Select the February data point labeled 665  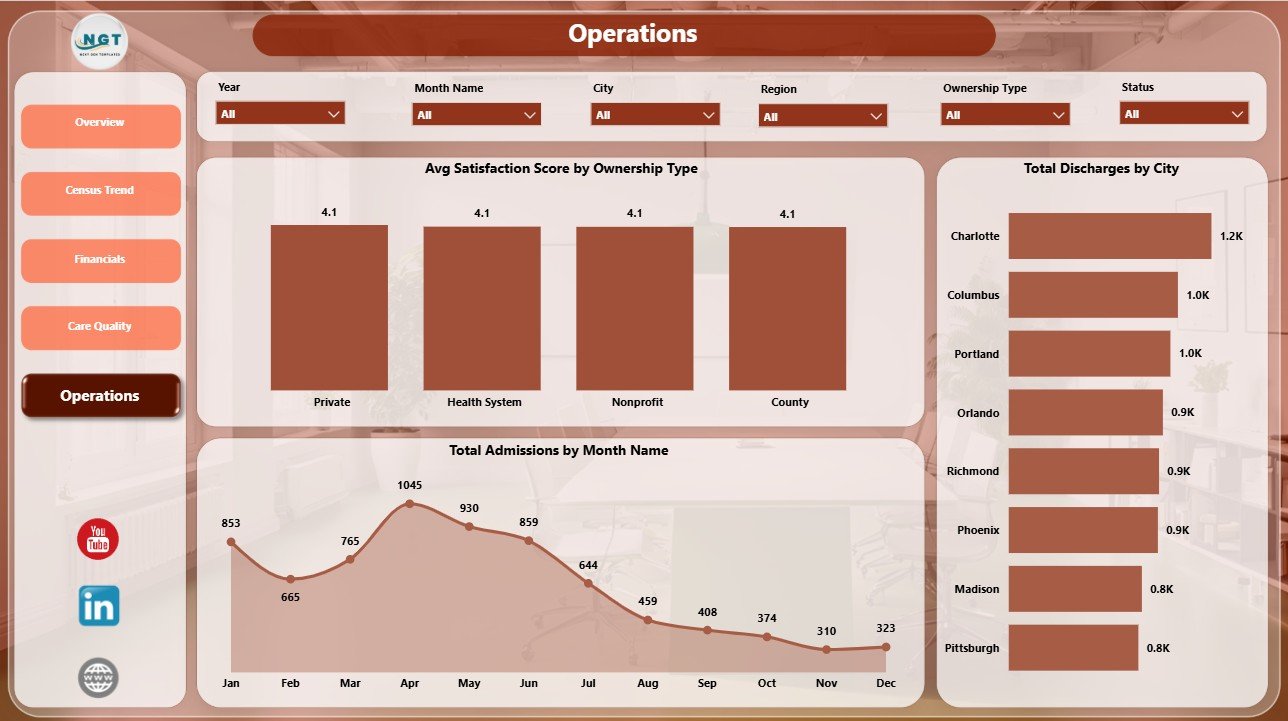(290, 579)
